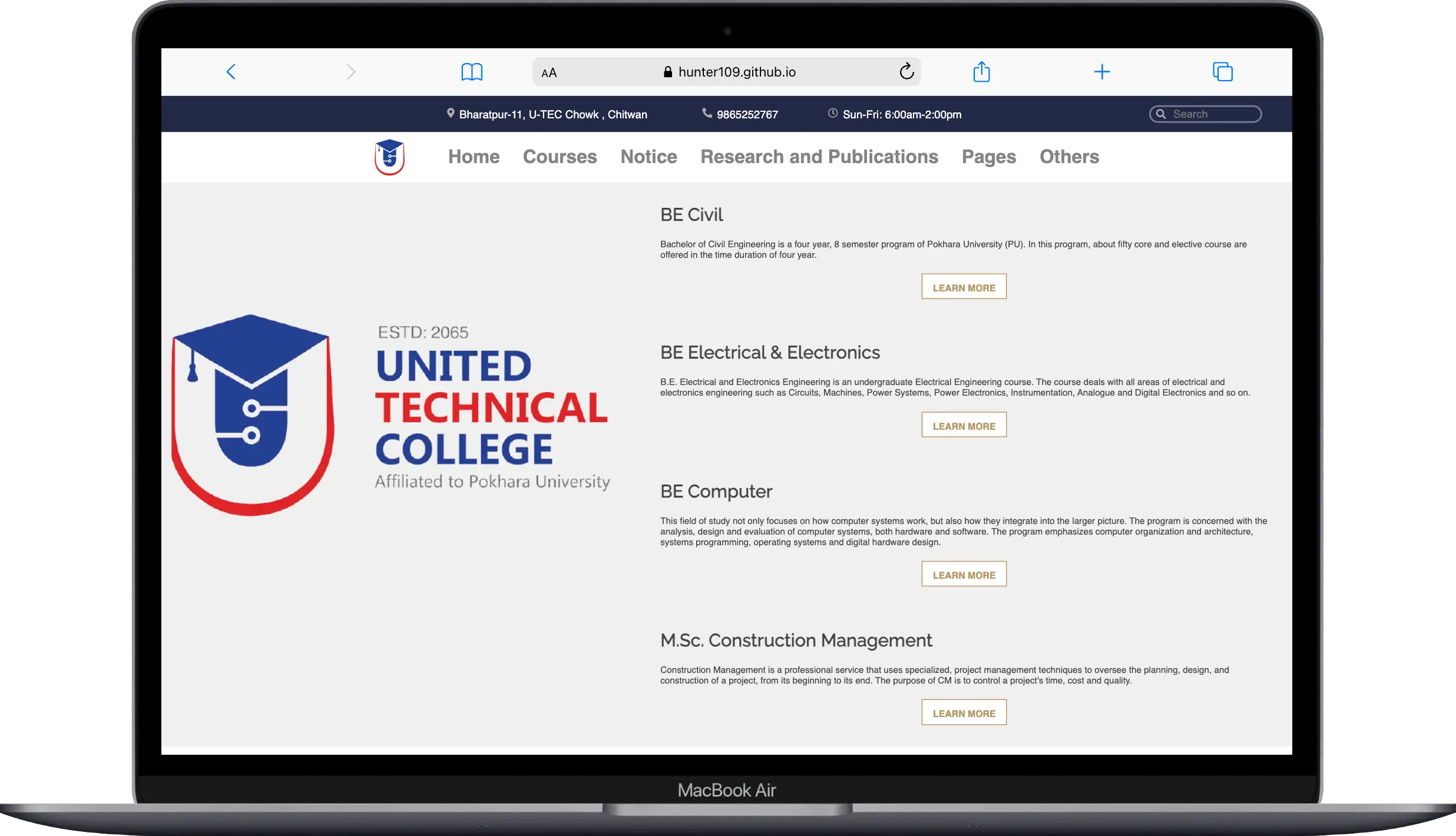Click Learn More for M.Sc. Construction Management
The height and width of the screenshot is (836, 1456).
[964, 712]
